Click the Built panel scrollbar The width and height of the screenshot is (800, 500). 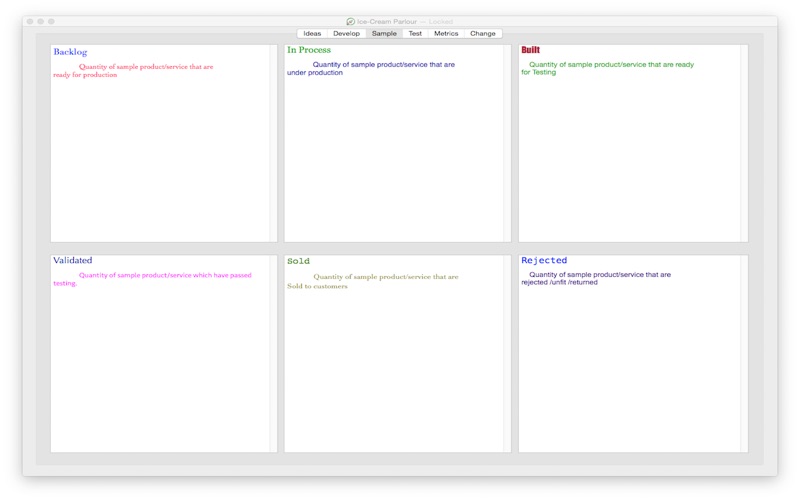(744, 143)
